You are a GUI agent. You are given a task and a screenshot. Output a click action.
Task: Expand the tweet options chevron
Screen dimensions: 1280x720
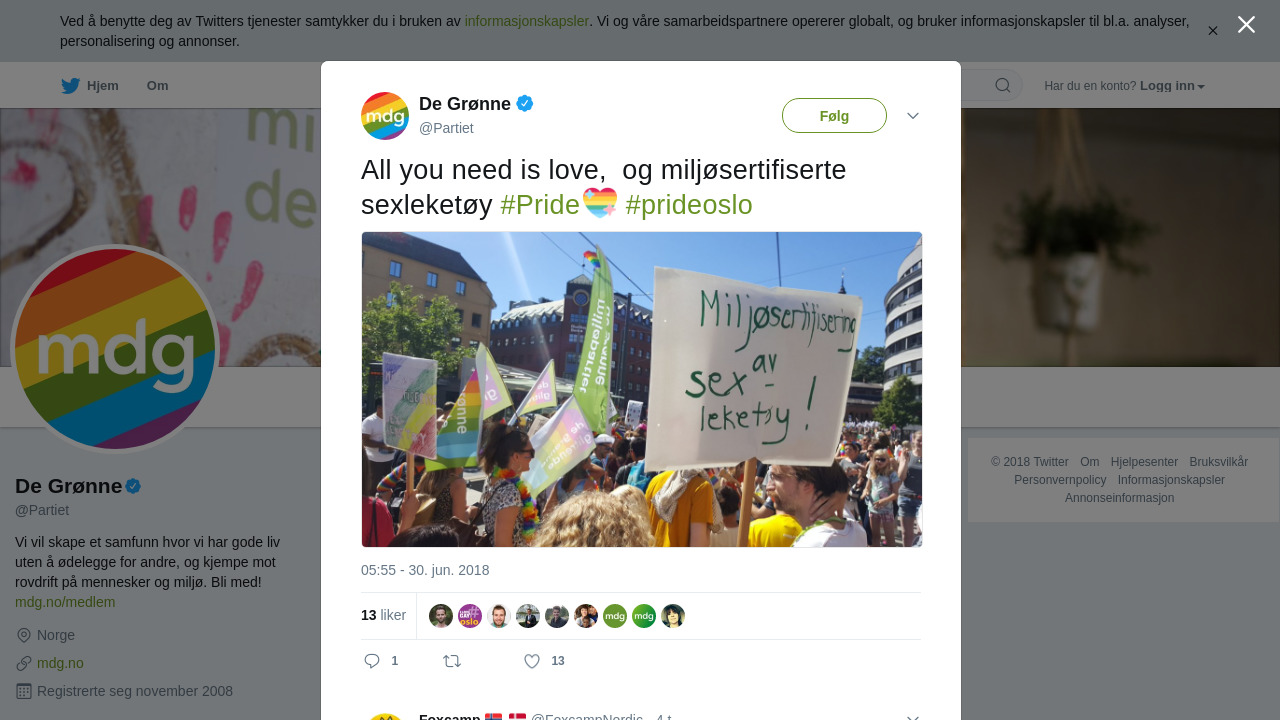[913, 116]
